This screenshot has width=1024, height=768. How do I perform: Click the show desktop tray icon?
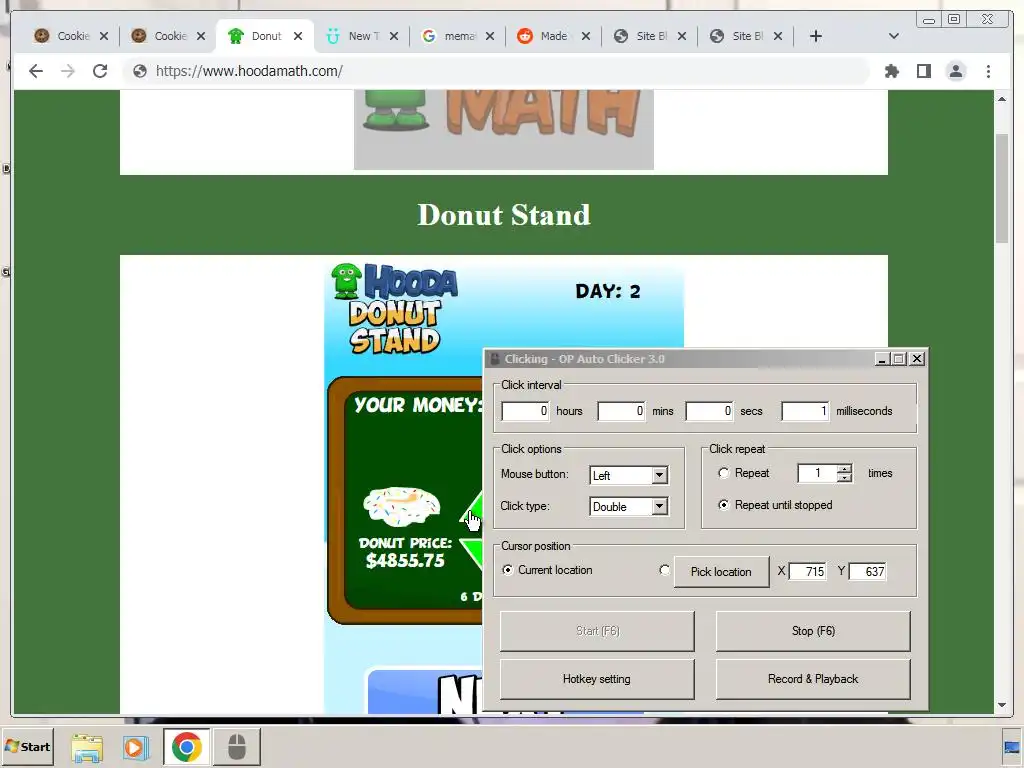[x=1012, y=747]
